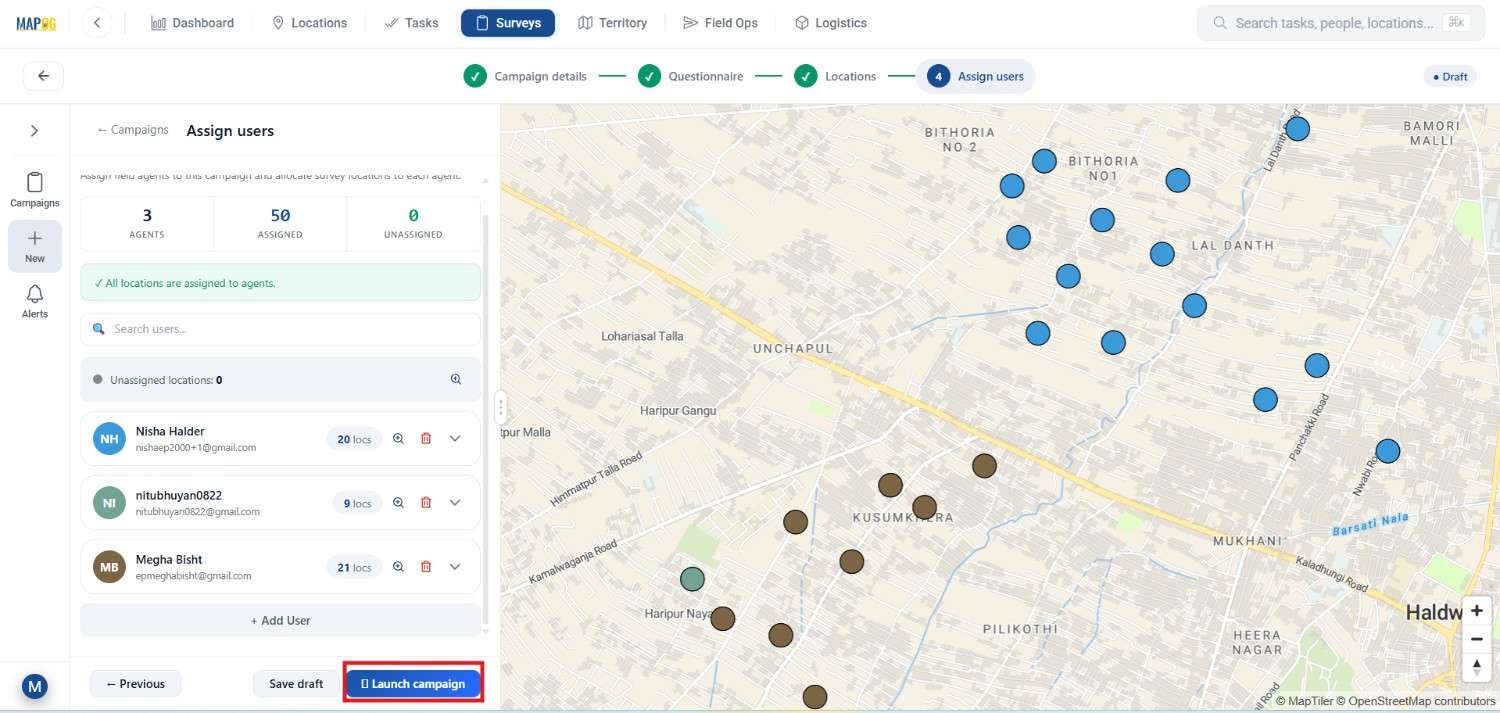
Task: Delete nitubhuyan0822 from the campaign
Action: coord(426,503)
